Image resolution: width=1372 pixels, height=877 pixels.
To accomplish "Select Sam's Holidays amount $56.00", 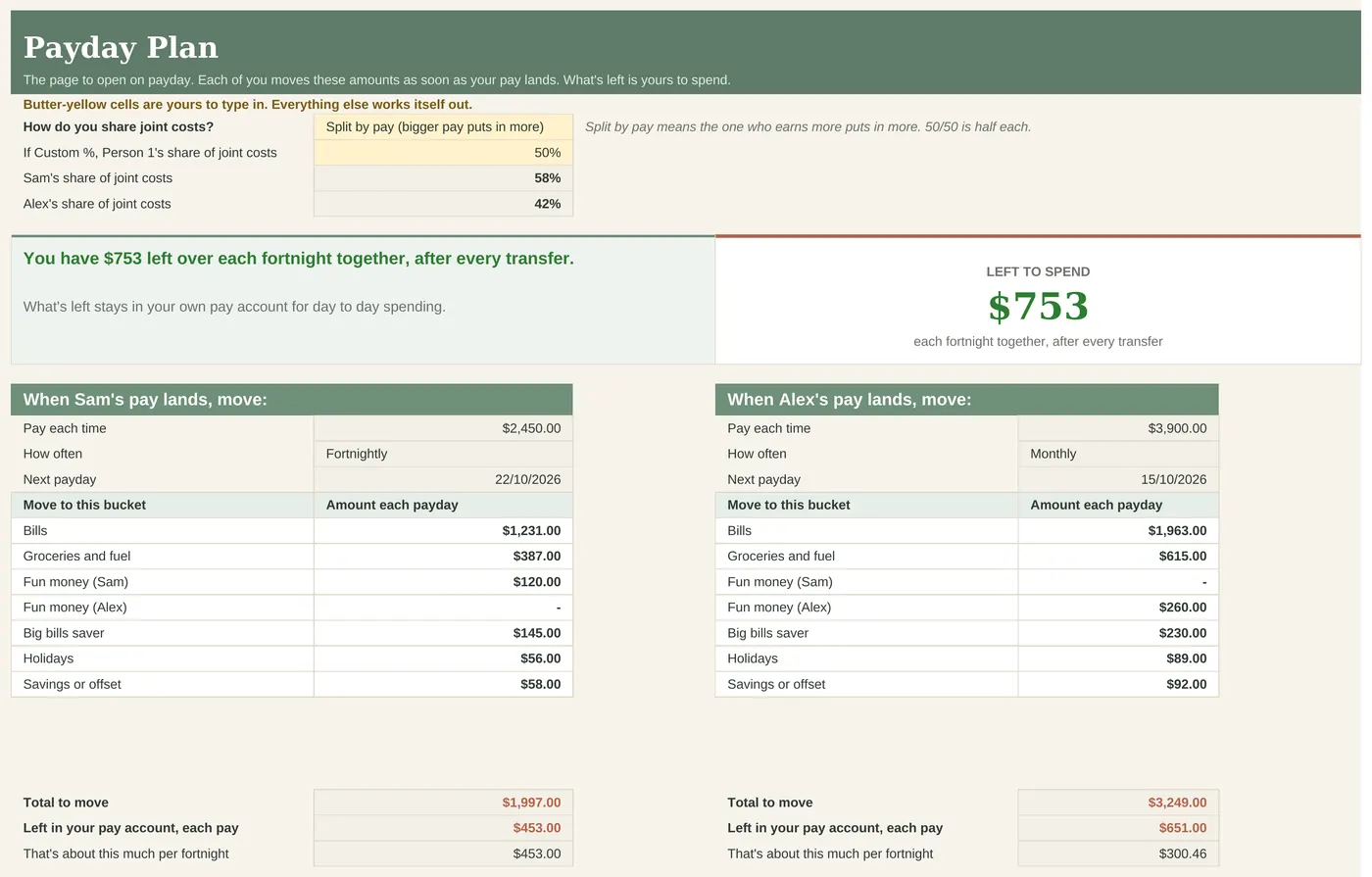I will coord(443,658).
